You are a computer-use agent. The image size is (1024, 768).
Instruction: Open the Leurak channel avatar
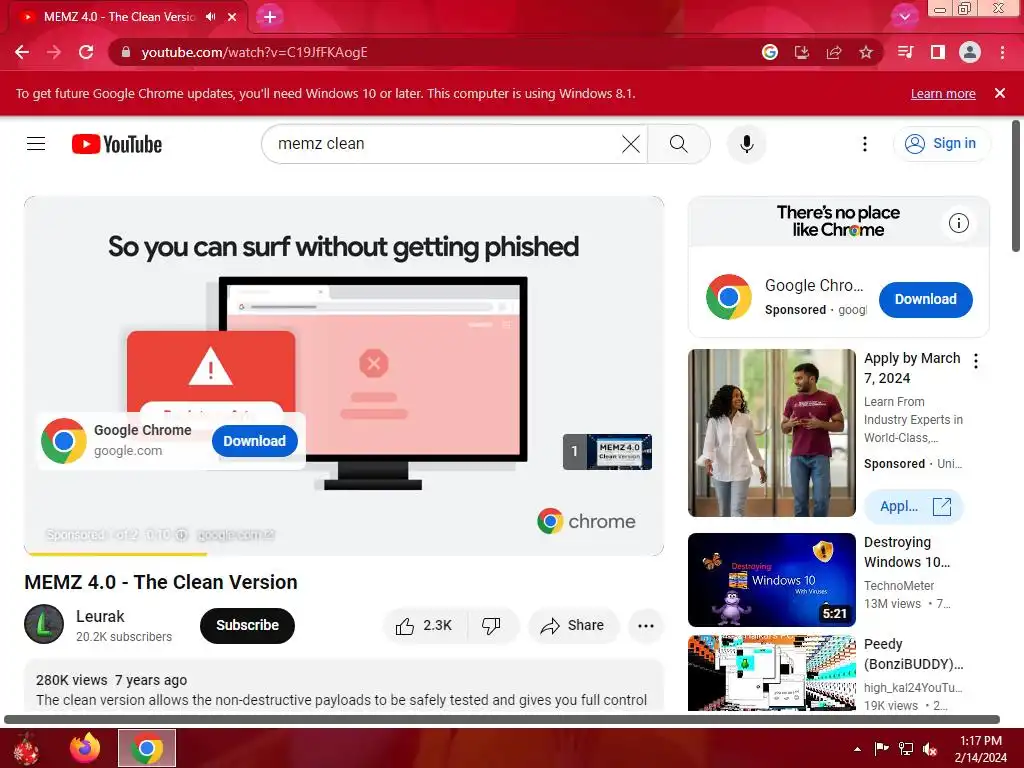(44, 624)
